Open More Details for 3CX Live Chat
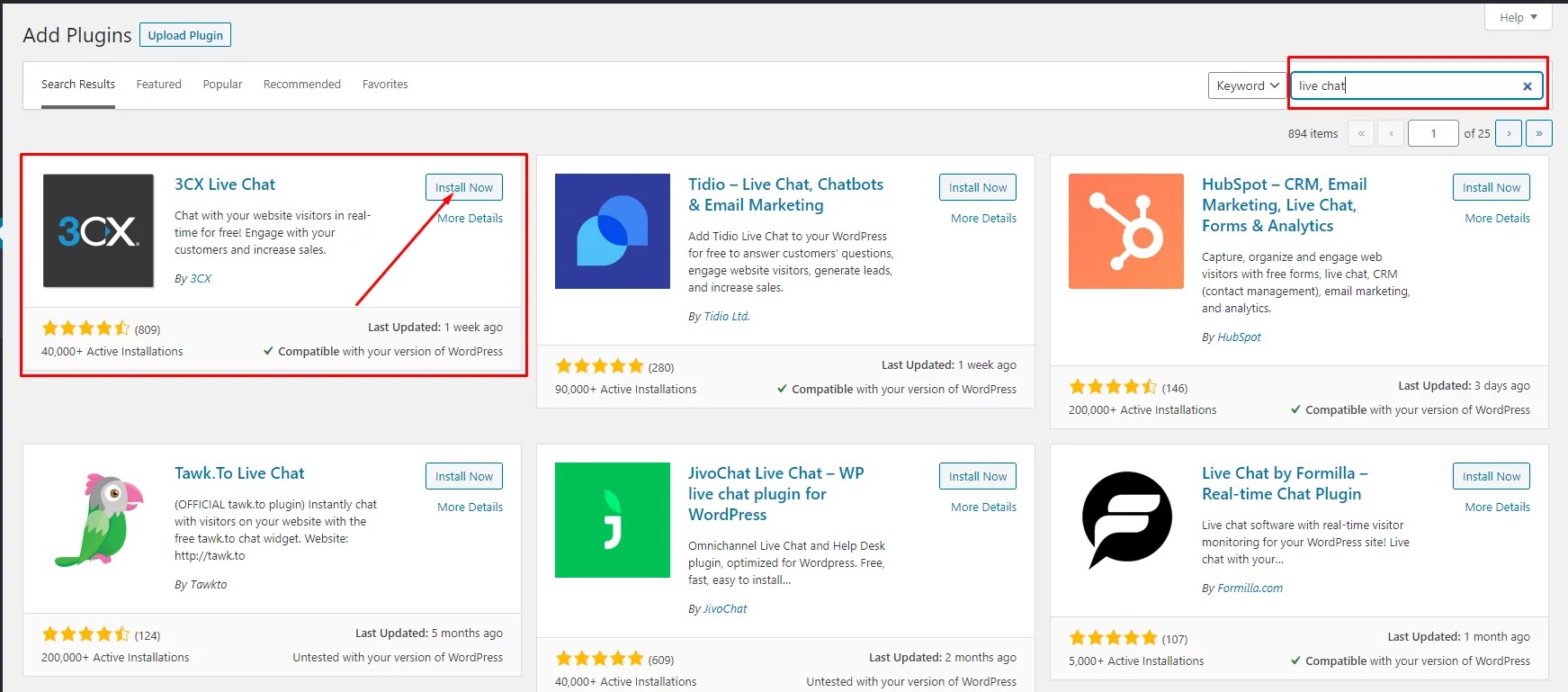The height and width of the screenshot is (692, 1568). pos(470,219)
